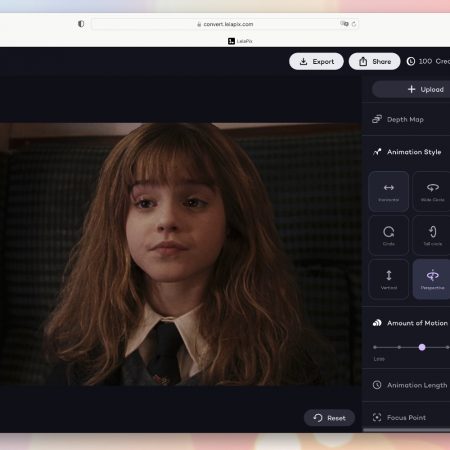Select the Tall Circle animation style

[432, 235]
